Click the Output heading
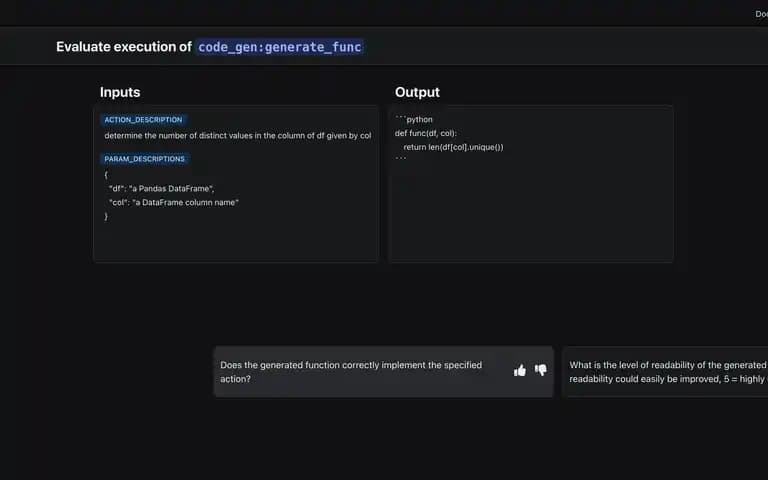The width and height of the screenshot is (768, 480). pyautogui.click(x=417, y=92)
